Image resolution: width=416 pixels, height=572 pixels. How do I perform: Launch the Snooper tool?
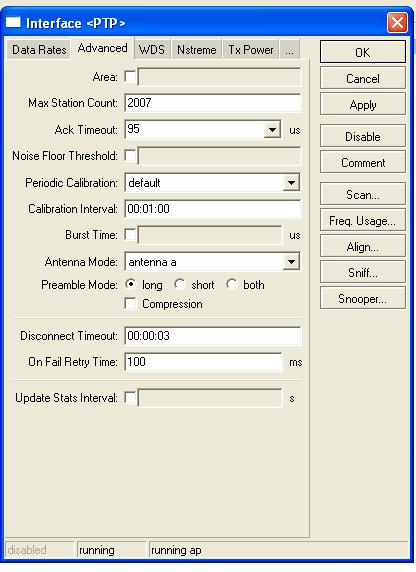pos(363,298)
